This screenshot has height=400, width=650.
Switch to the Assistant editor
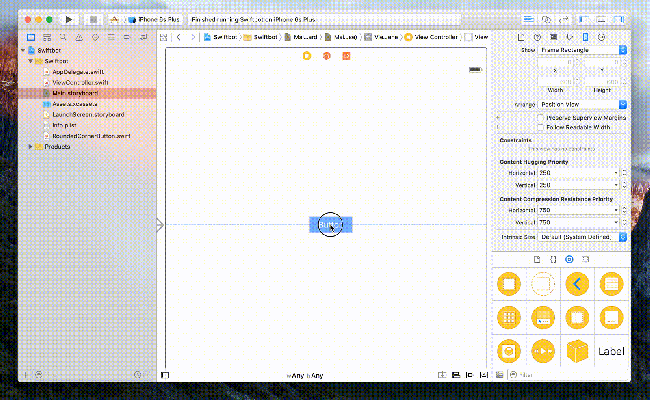(x=546, y=19)
